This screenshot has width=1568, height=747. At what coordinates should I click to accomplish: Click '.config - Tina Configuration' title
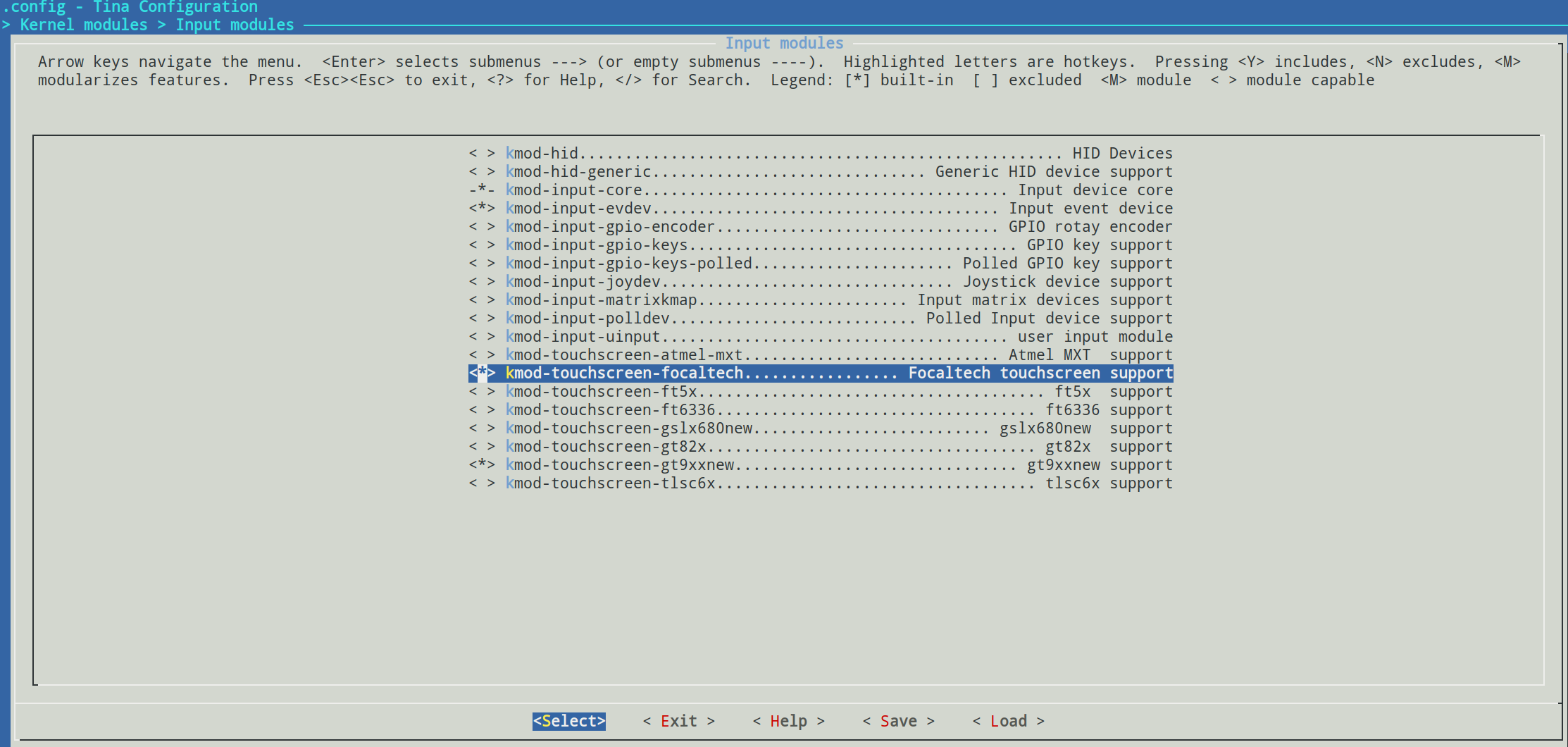130,8
